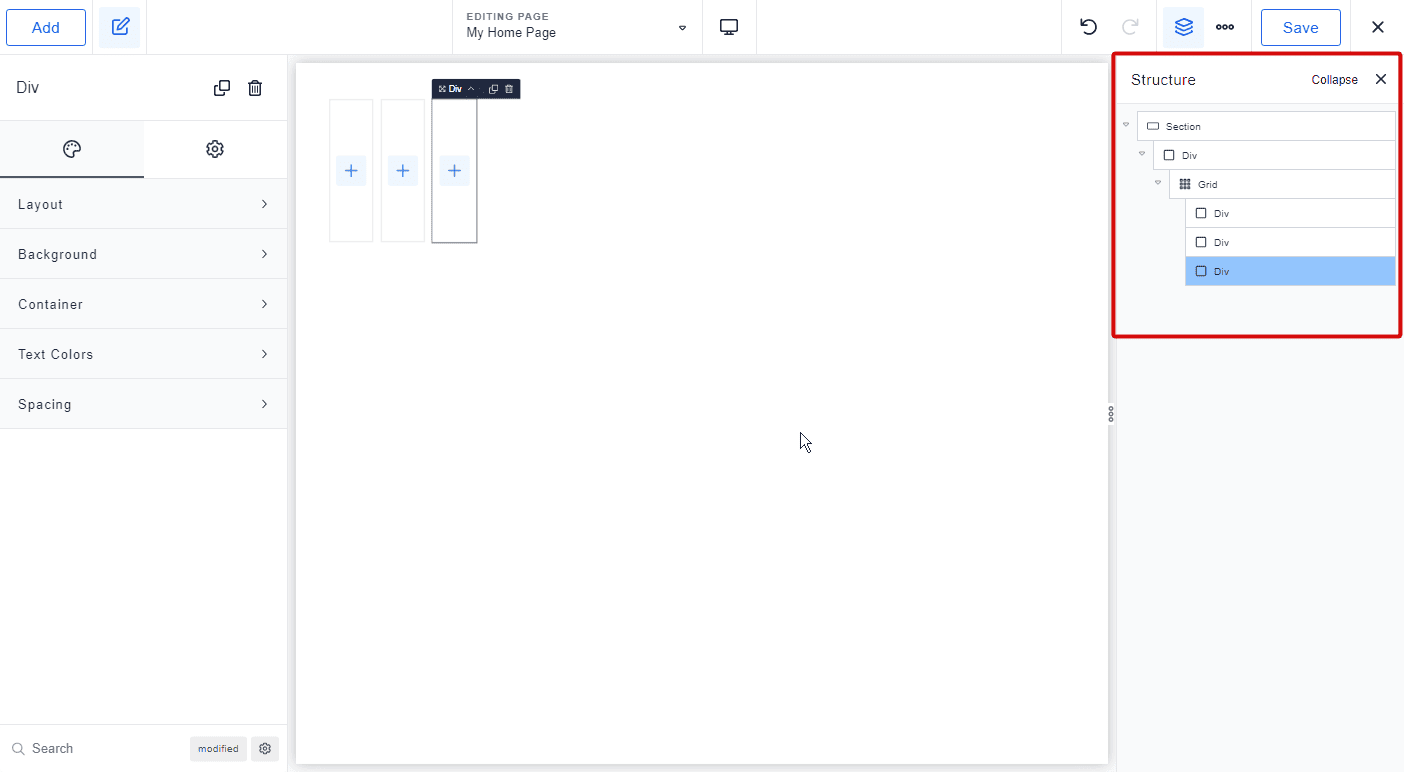Open the three-dot more options menu
Viewport: 1404px width, 772px height.
click(1225, 27)
